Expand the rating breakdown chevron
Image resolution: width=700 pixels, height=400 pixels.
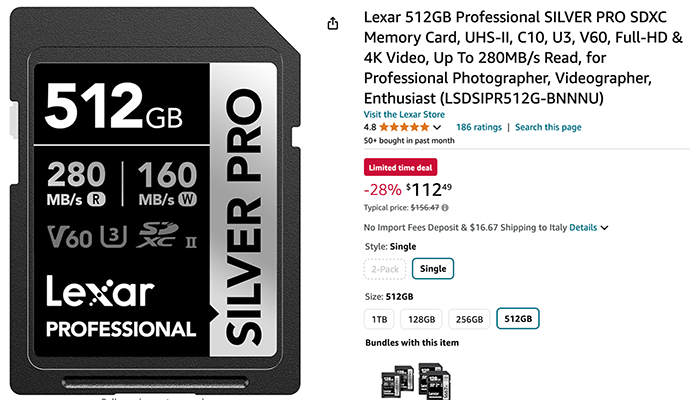pos(437,128)
